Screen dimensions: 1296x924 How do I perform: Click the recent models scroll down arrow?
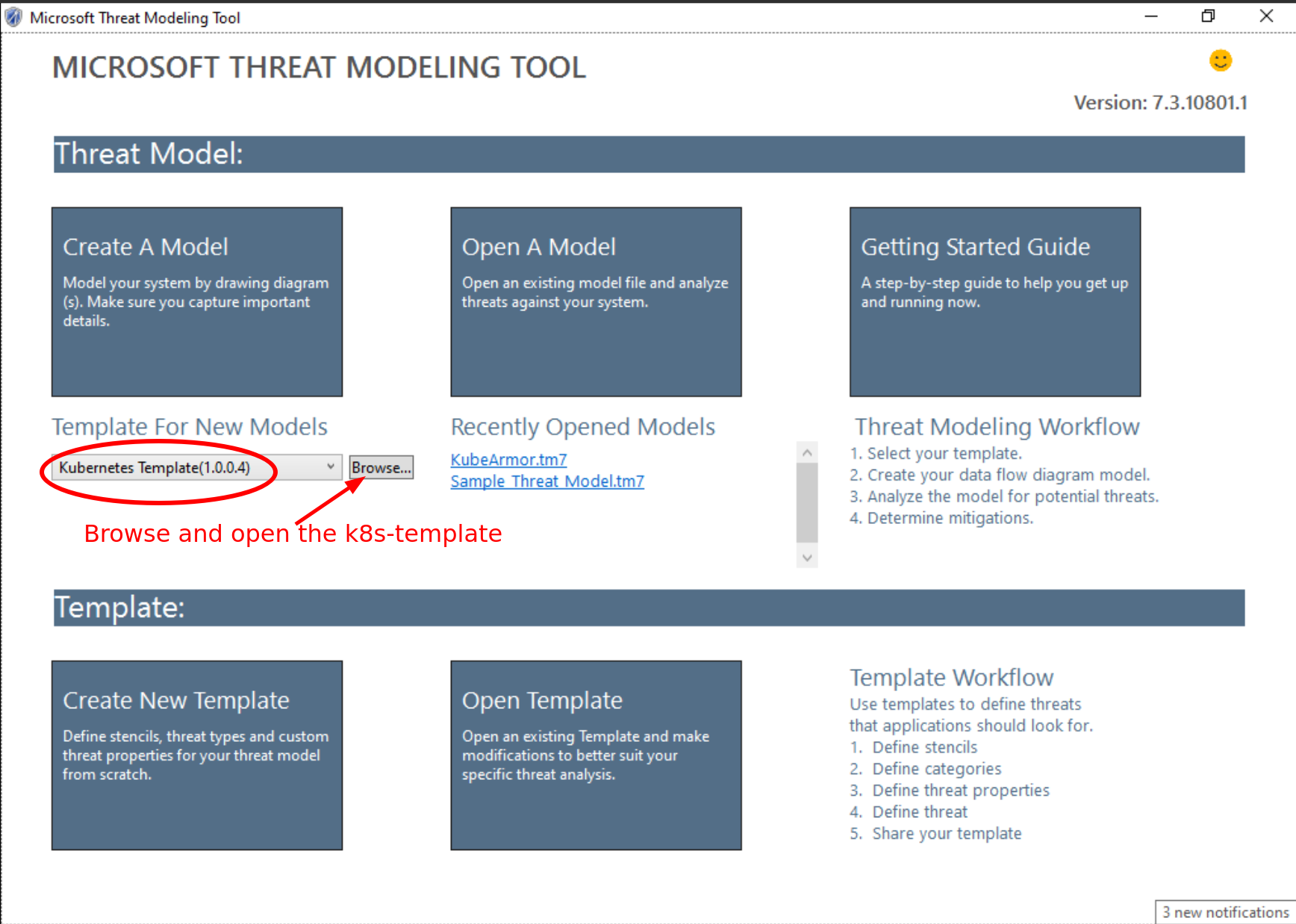[807, 558]
